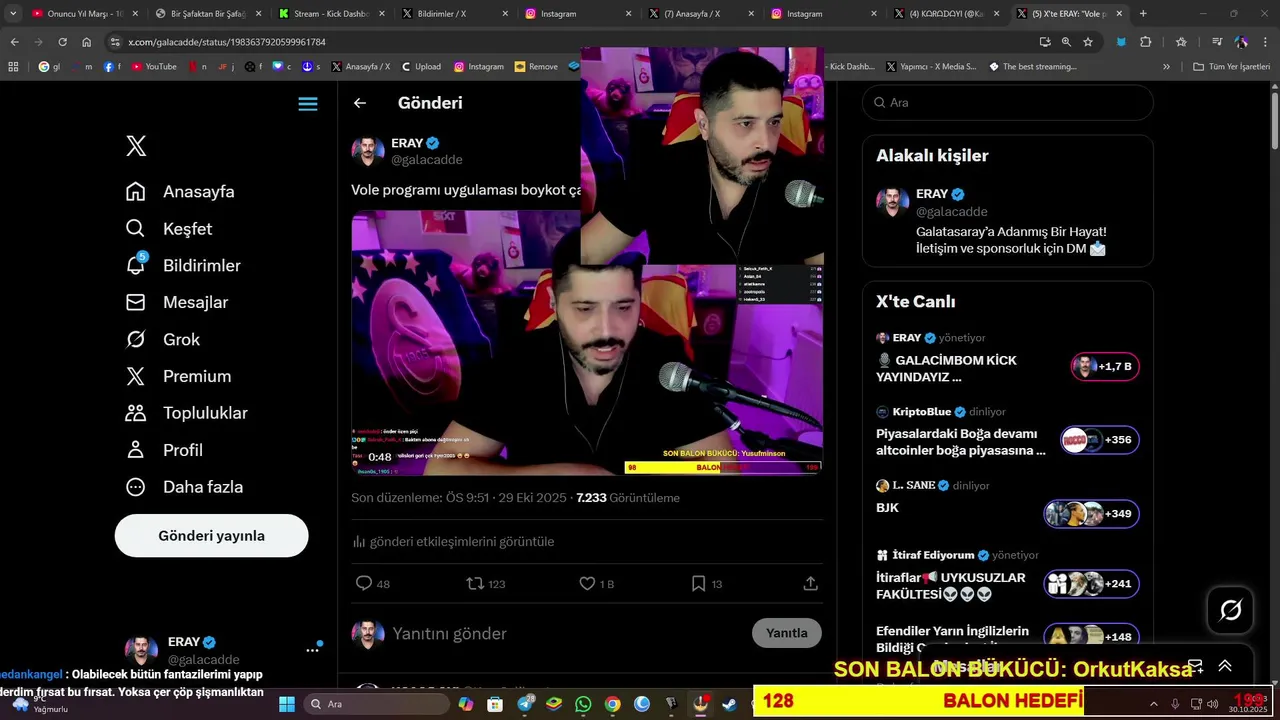
Task: Open the +349 listeners badge
Action: (x=1092, y=514)
